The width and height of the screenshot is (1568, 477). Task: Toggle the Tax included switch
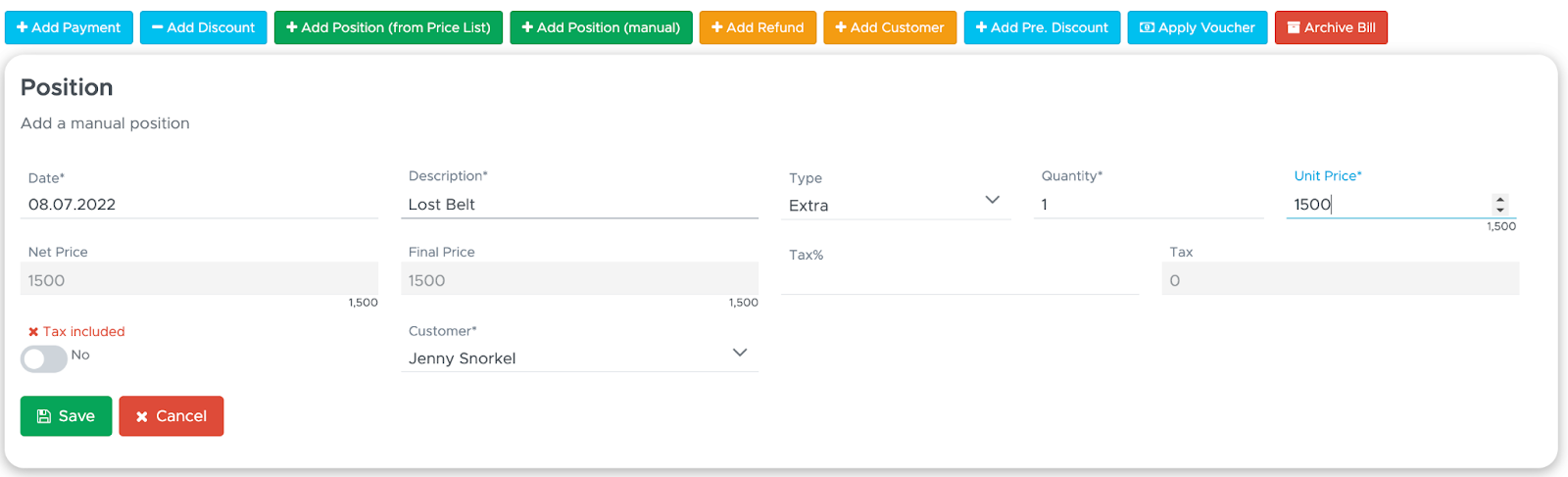coord(44,358)
